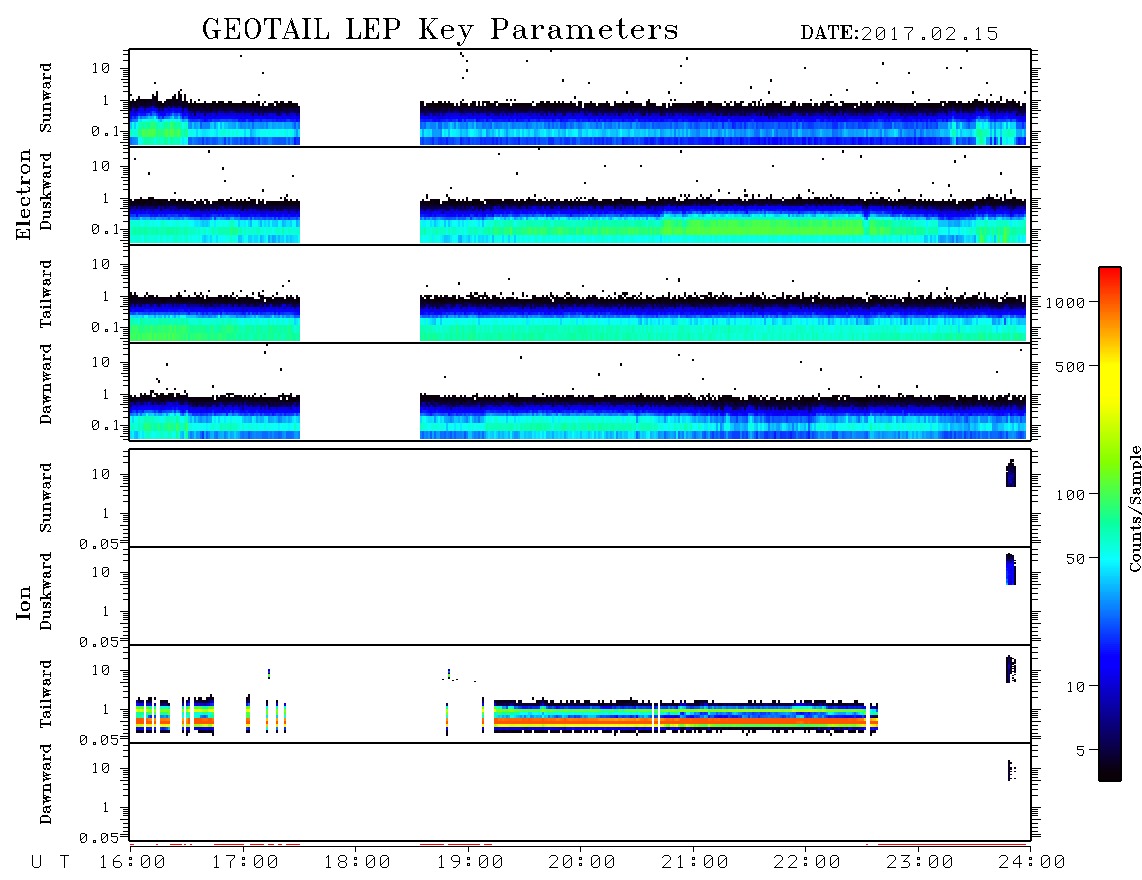Click the 50 color bar tick label
Screen dimensions: 1142x880
(1076, 559)
